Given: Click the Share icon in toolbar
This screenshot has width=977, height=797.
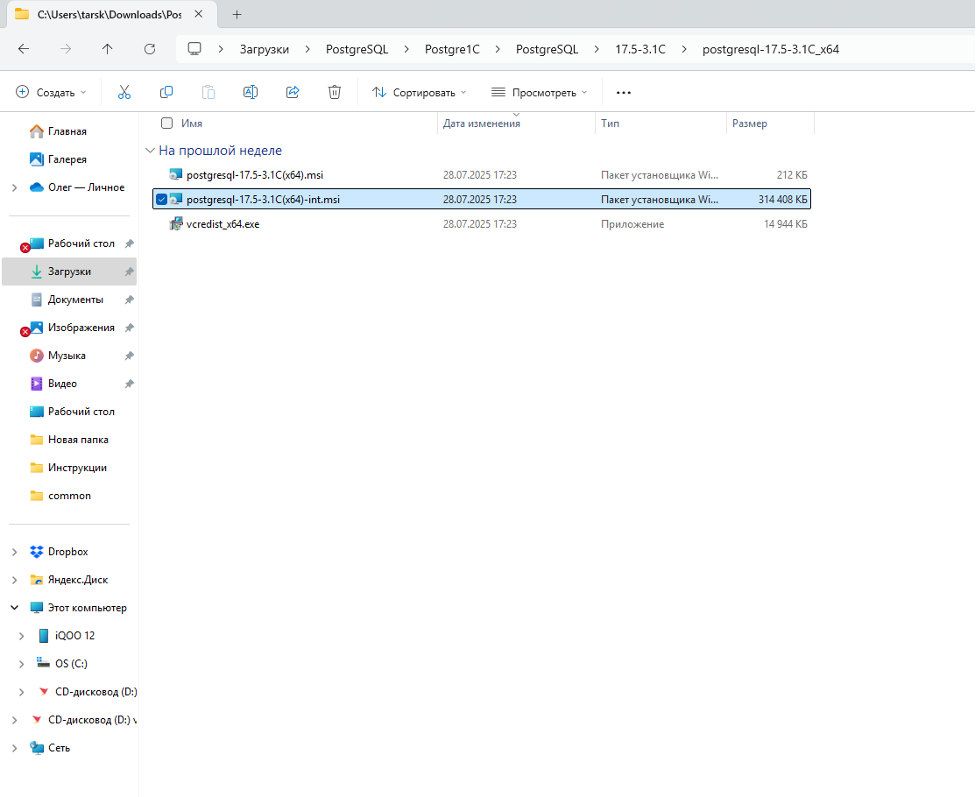Looking at the screenshot, I should (293, 92).
